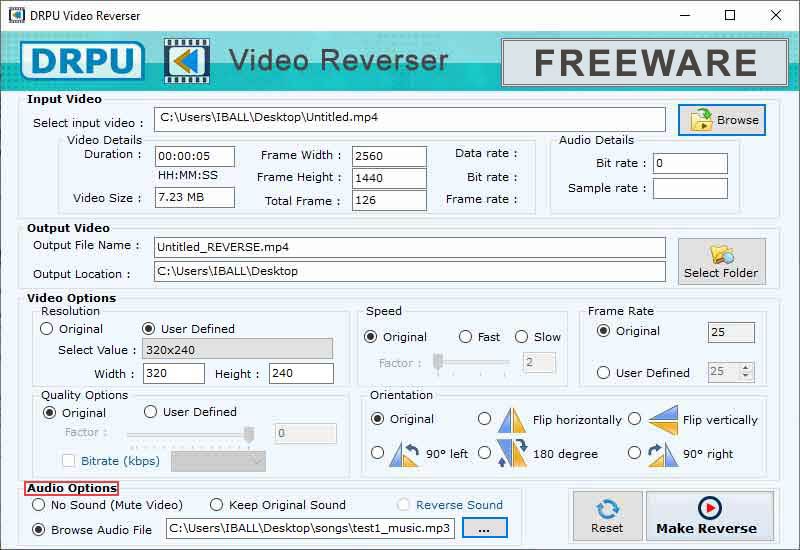Click the speed Factor value box
The image size is (800, 550).
pyautogui.click(x=539, y=363)
